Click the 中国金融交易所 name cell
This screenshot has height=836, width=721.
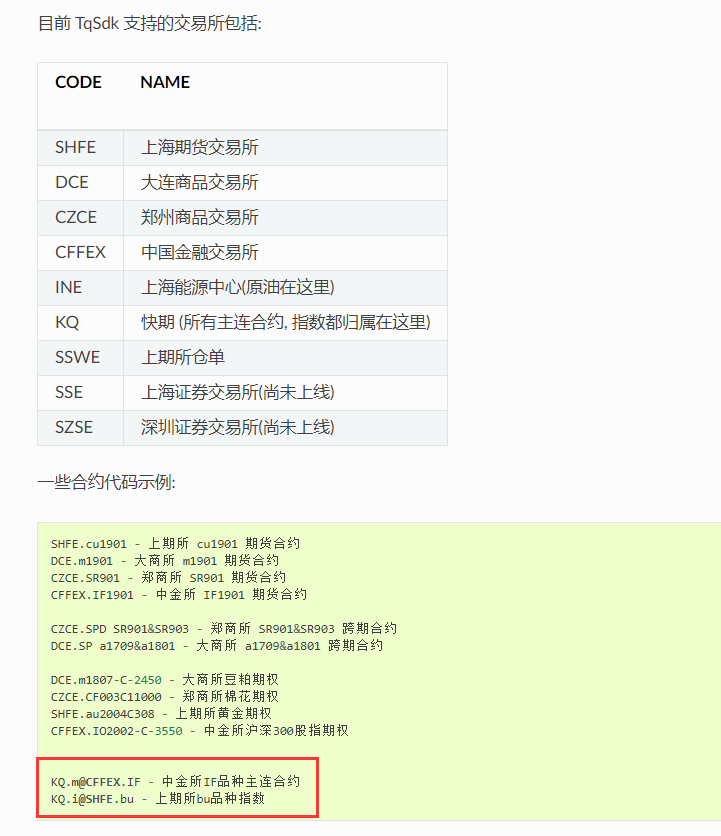click(285, 253)
